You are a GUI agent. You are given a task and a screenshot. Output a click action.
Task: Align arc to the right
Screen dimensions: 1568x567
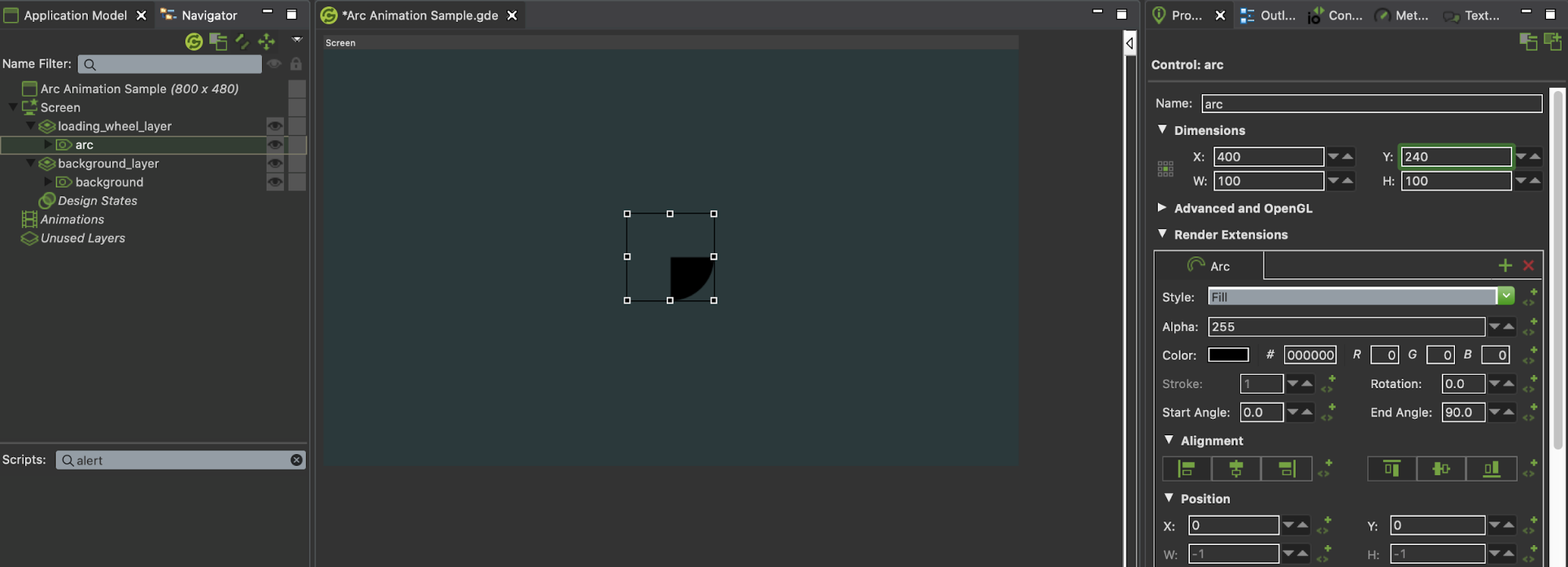1286,469
